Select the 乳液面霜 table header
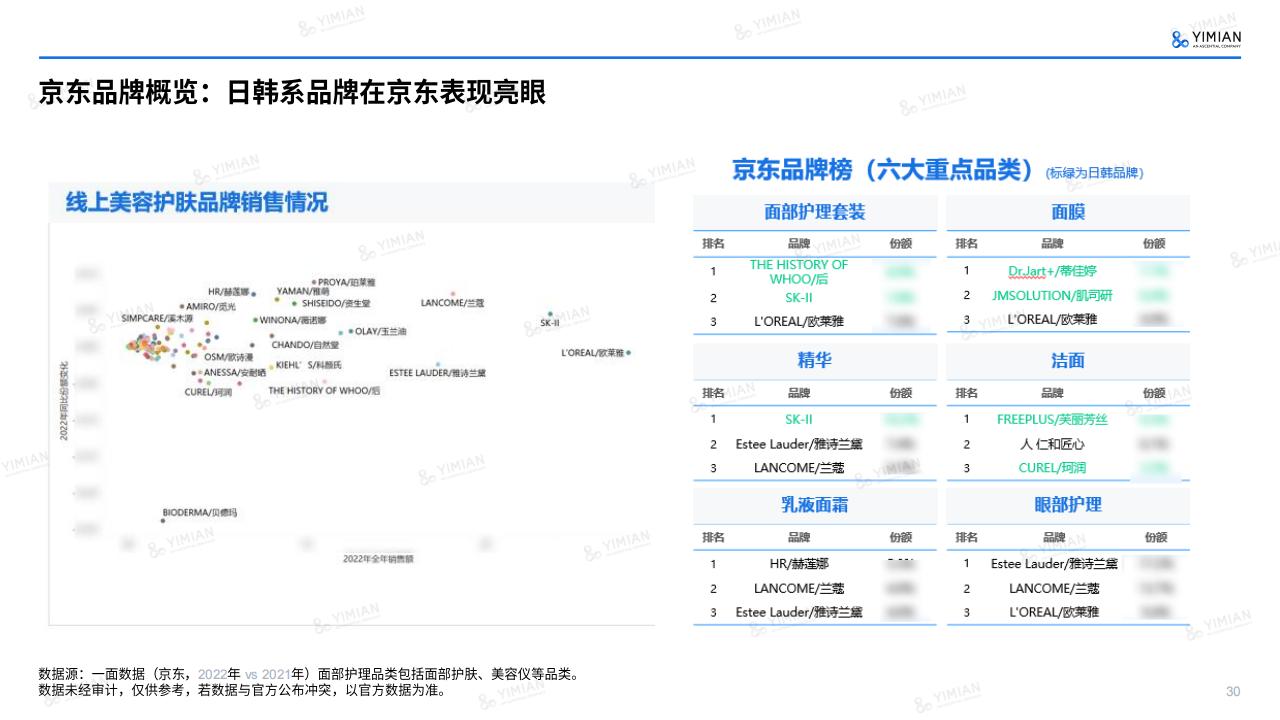 tap(814, 505)
